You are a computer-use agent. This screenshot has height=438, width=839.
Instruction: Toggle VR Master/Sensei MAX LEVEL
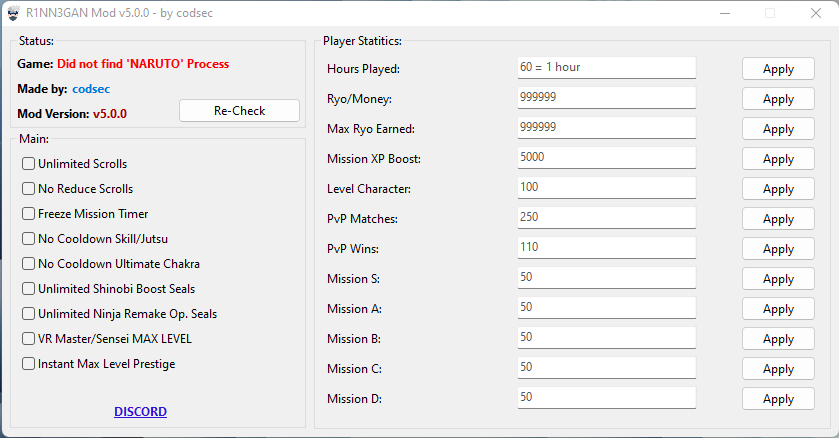(x=29, y=339)
